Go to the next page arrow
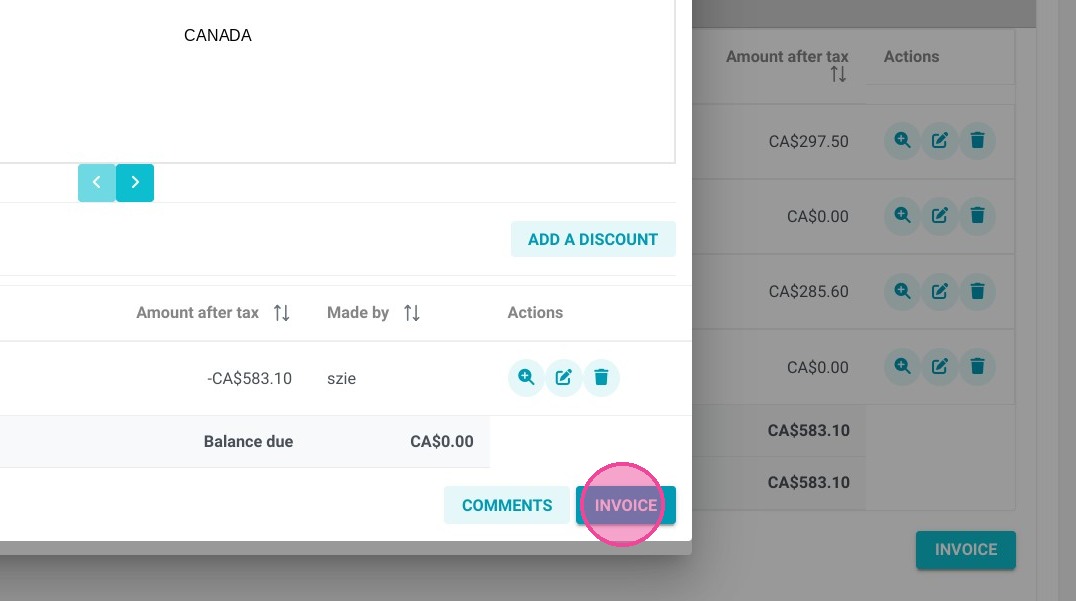This screenshot has width=1076, height=601. pos(134,182)
